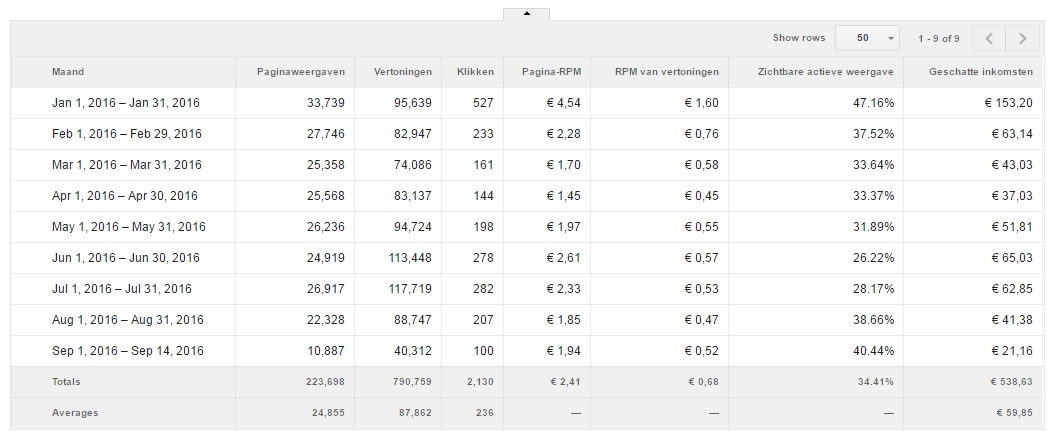Image resolution: width=1061 pixels, height=436 pixels.
Task: Select the Feb 1, 2016 – Feb 29, 2016 row
Action: click(x=527, y=134)
